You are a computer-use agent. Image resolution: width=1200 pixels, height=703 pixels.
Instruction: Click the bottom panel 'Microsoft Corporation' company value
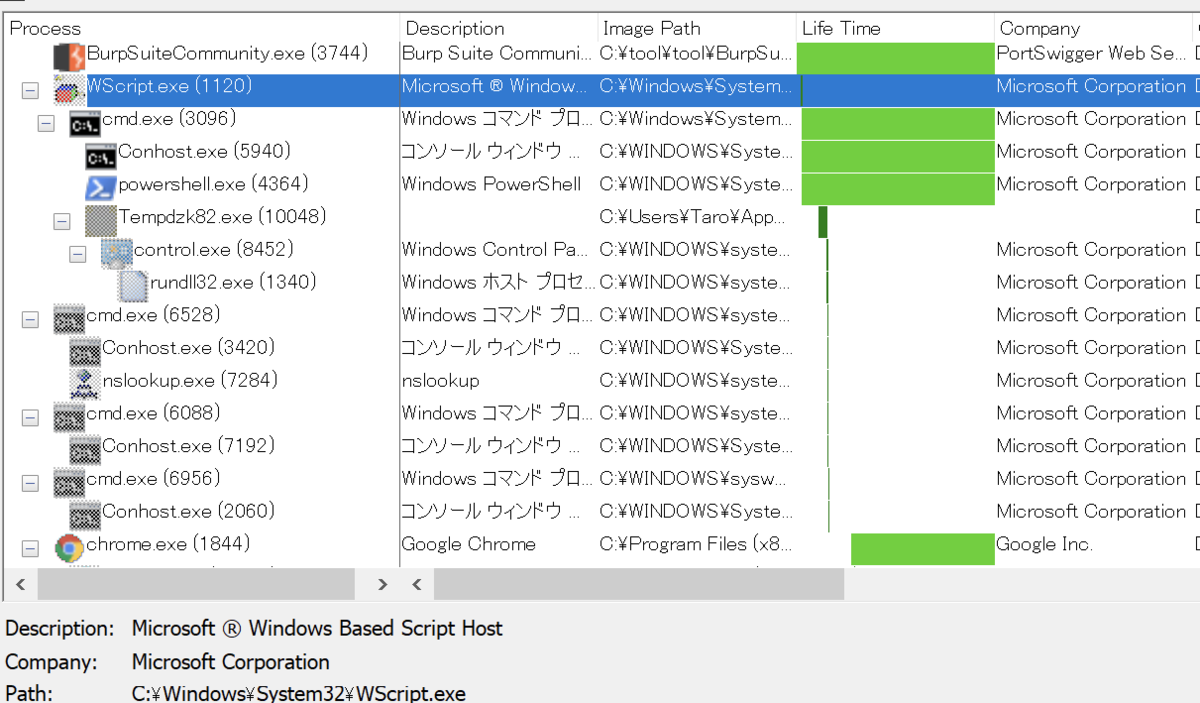pyautogui.click(x=231, y=662)
